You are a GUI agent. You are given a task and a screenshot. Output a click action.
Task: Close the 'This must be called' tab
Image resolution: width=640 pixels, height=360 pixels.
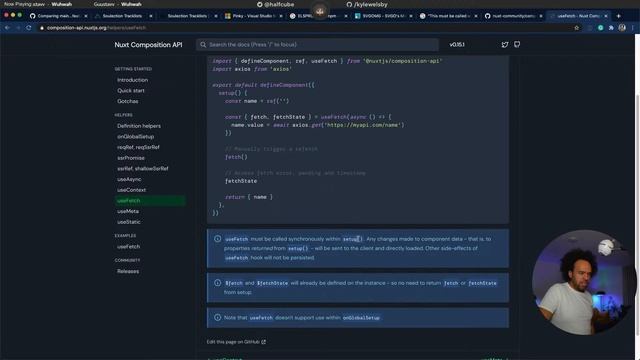[476, 16]
